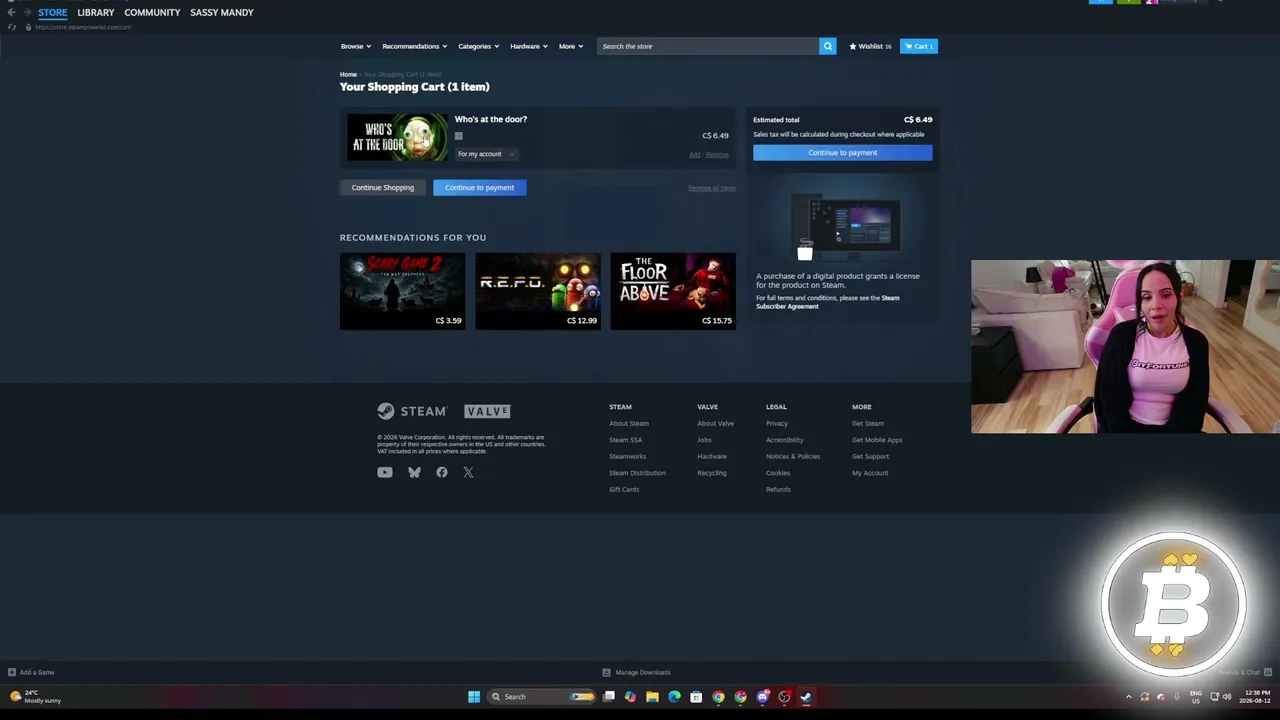1280x720 pixels.
Task: Expand the Recommendations dropdown menu
Action: tap(415, 46)
